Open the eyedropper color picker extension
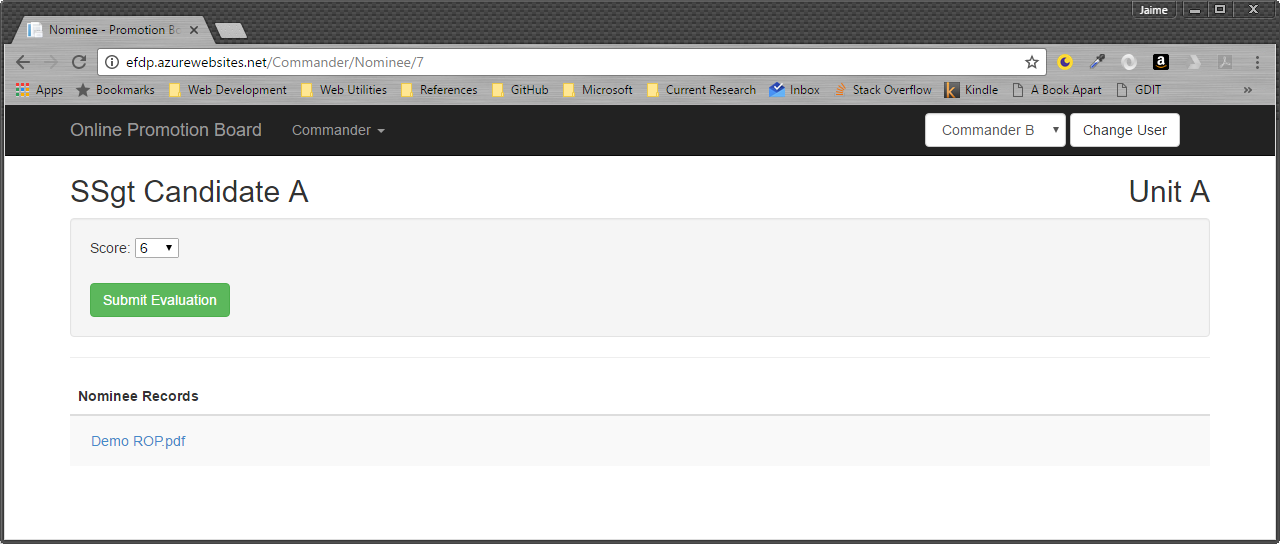The image size is (1280, 544). (1097, 62)
